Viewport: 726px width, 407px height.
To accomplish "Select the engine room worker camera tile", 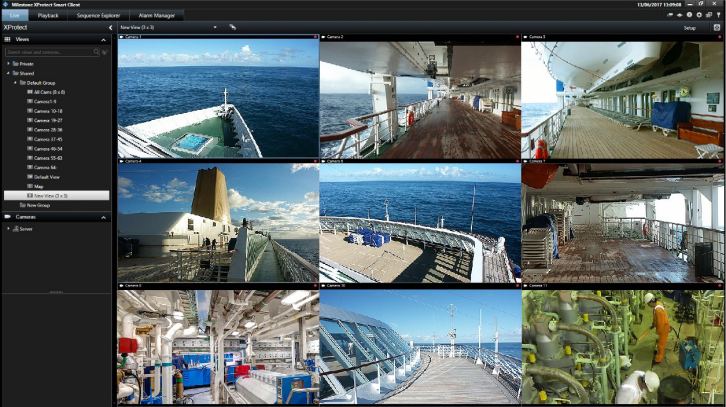I will click(x=621, y=347).
